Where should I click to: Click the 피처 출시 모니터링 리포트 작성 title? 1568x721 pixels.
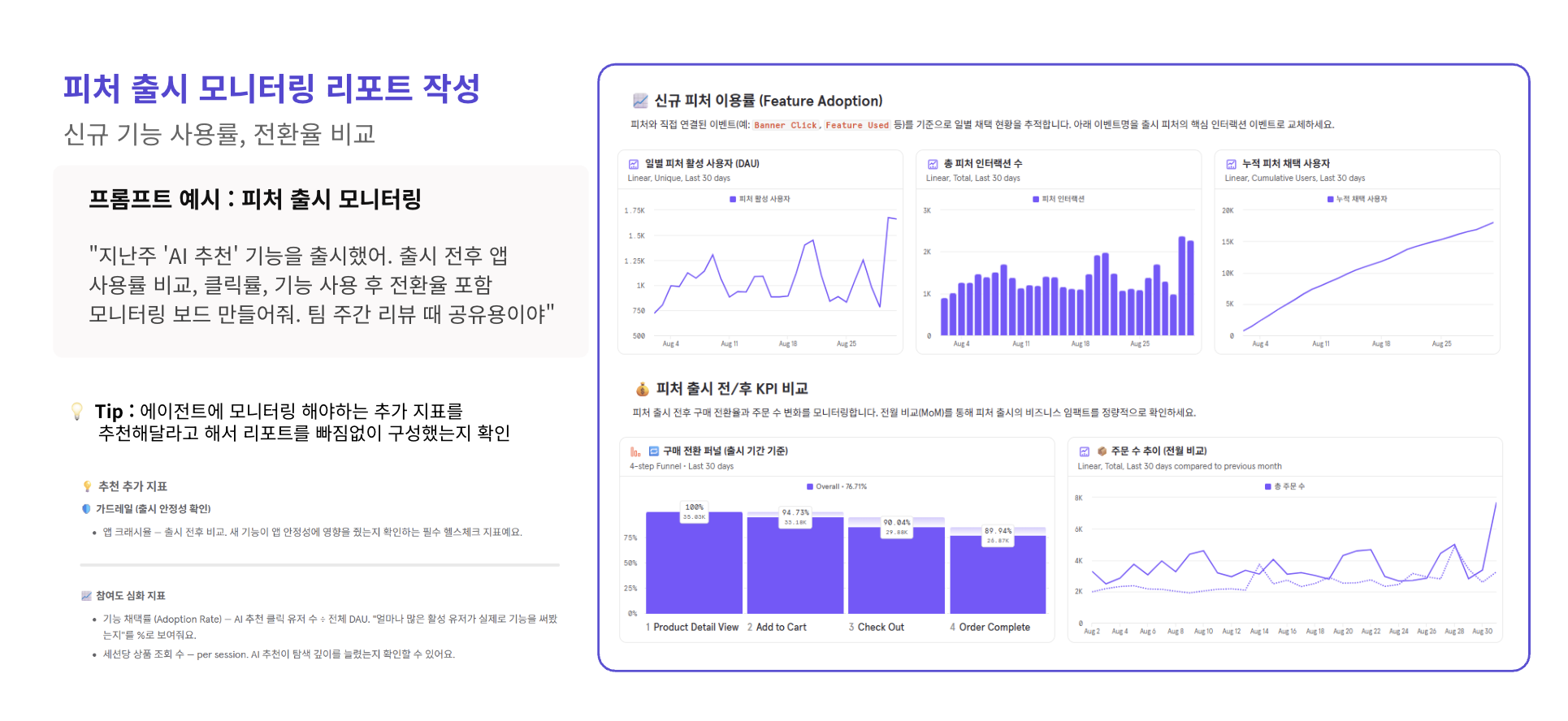pos(271,89)
